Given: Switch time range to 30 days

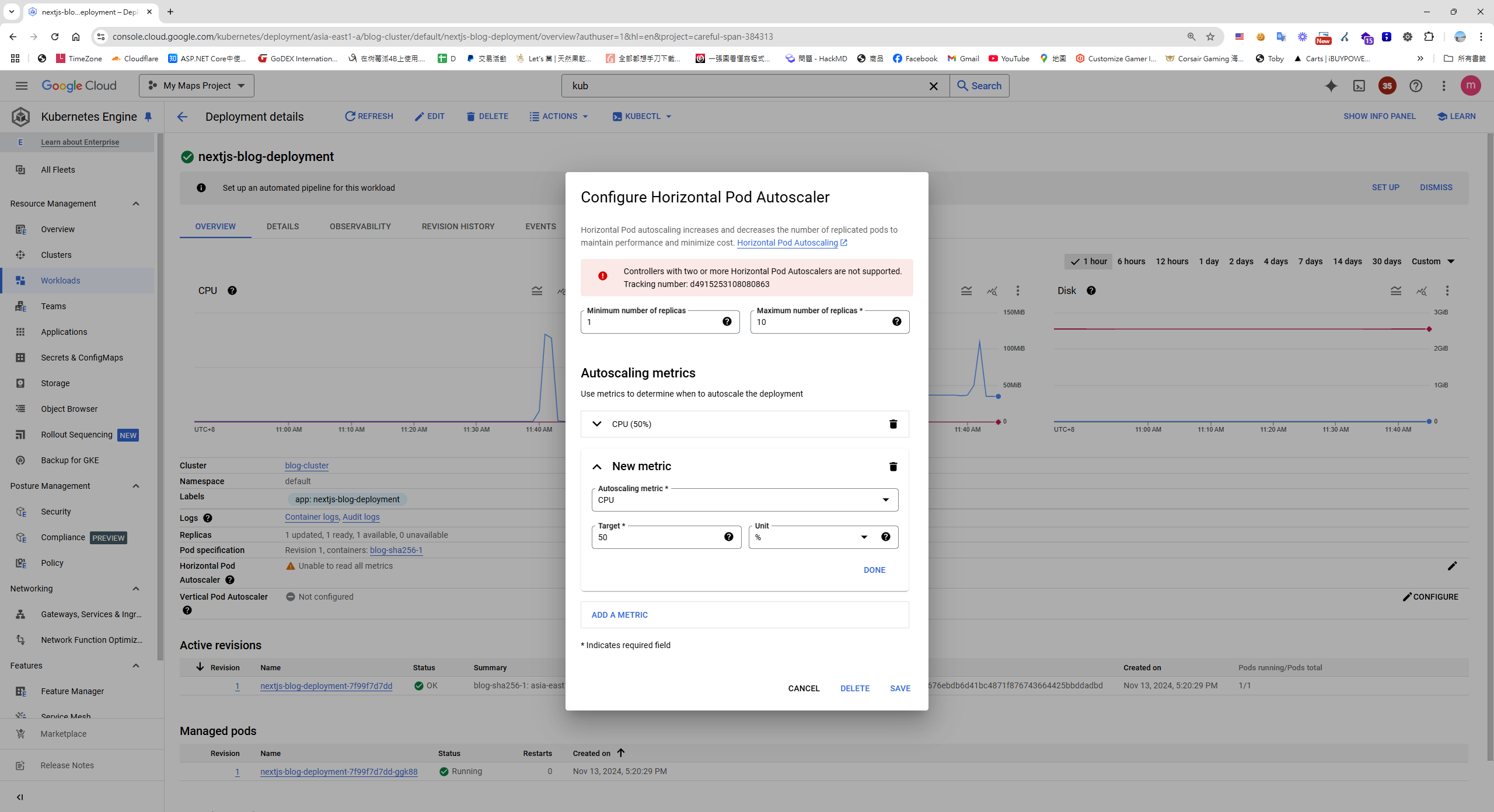Looking at the screenshot, I should coord(1387,261).
